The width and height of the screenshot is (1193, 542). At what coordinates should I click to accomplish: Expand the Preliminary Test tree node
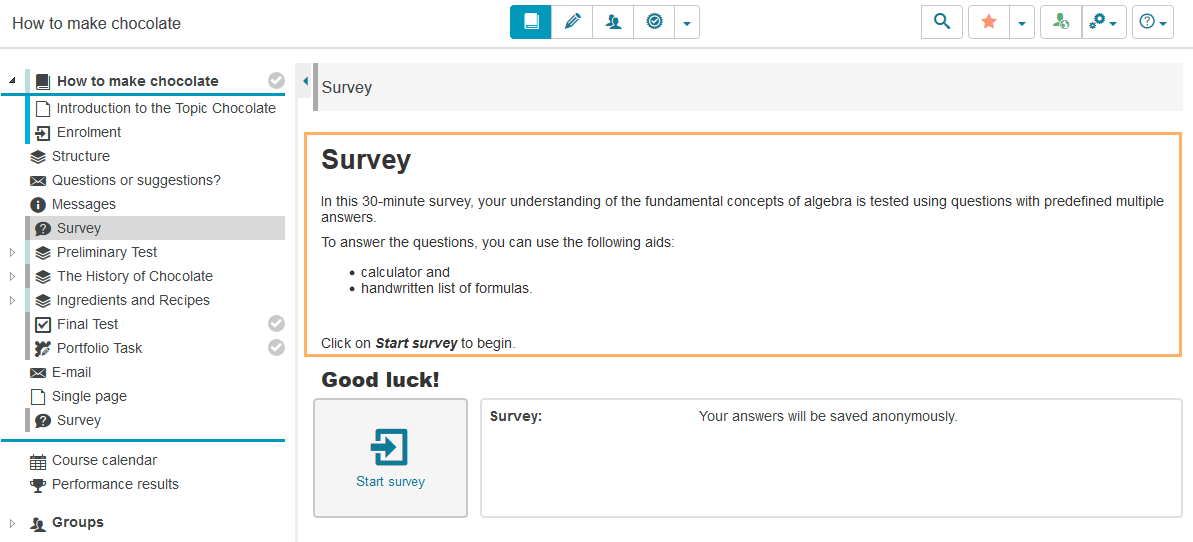coord(12,252)
